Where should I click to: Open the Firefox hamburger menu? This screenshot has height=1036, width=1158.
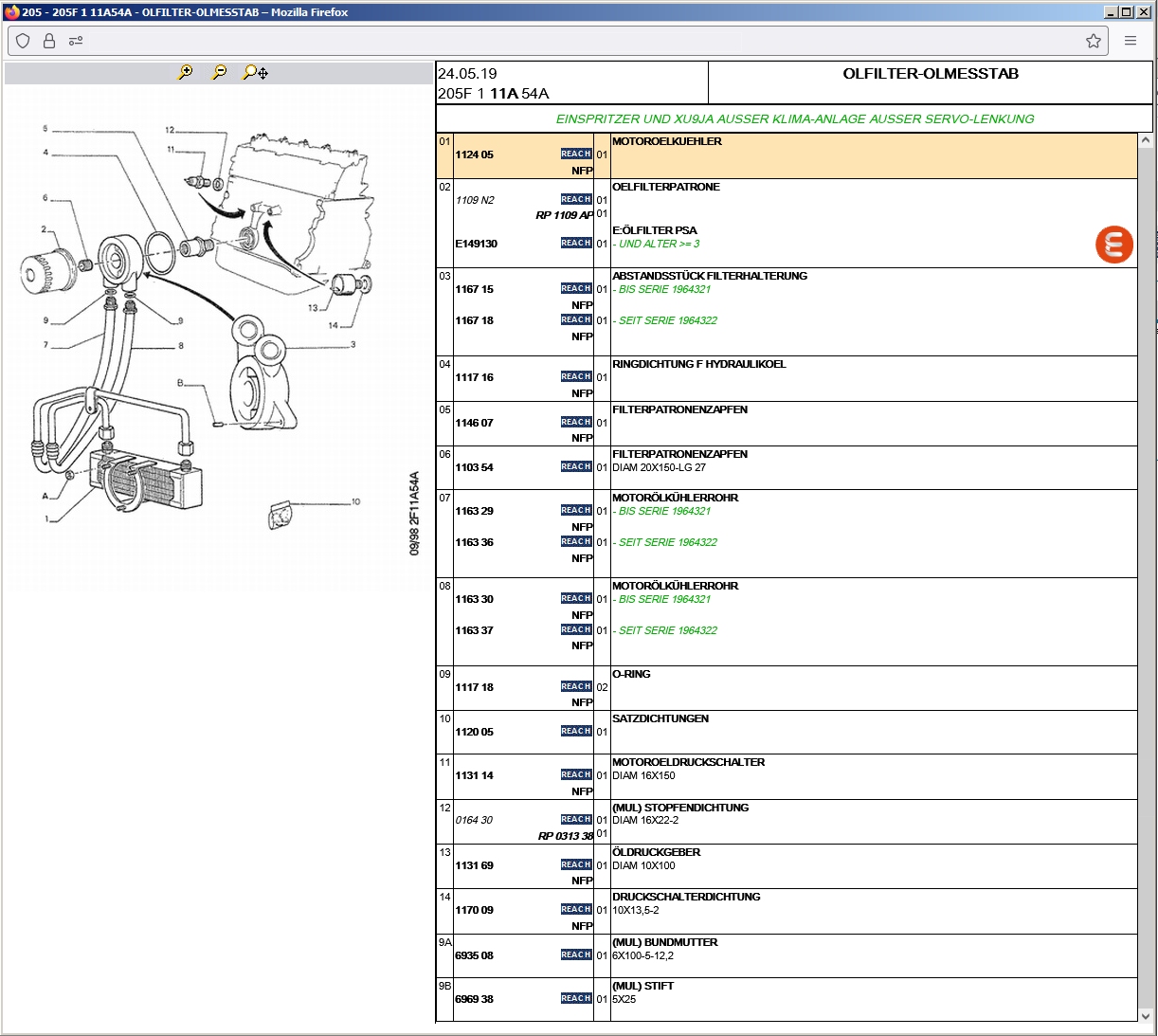coord(1131,41)
